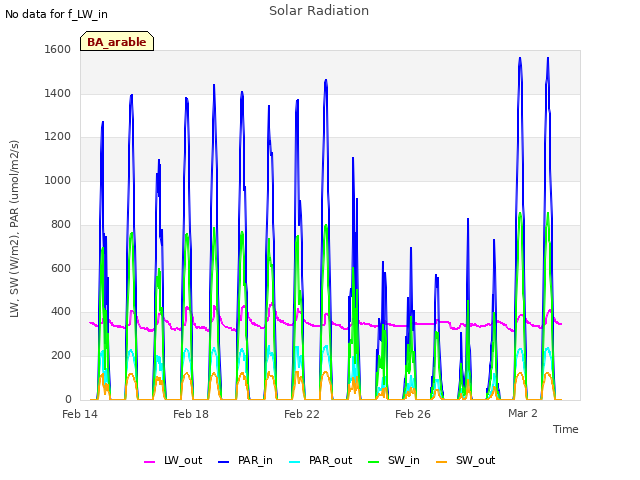The width and height of the screenshot is (640, 480).
Task: Click the Feb 14 x-axis label
Action: 80,414
